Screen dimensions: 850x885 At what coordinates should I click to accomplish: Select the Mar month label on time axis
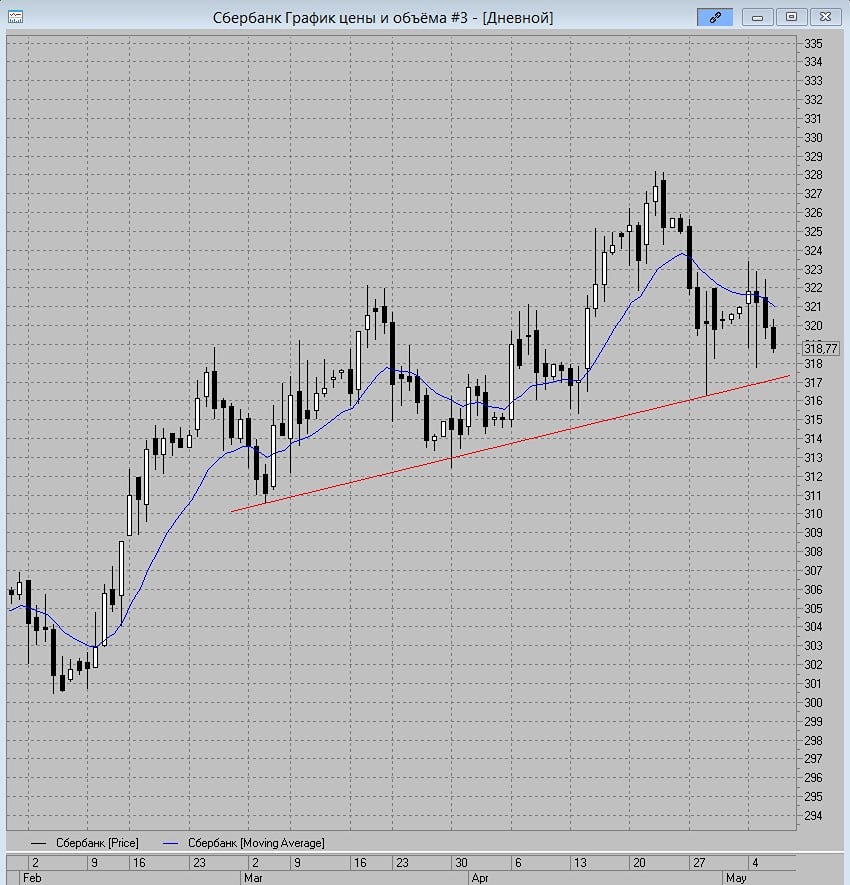pyautogui.click(x=253, y=878)
